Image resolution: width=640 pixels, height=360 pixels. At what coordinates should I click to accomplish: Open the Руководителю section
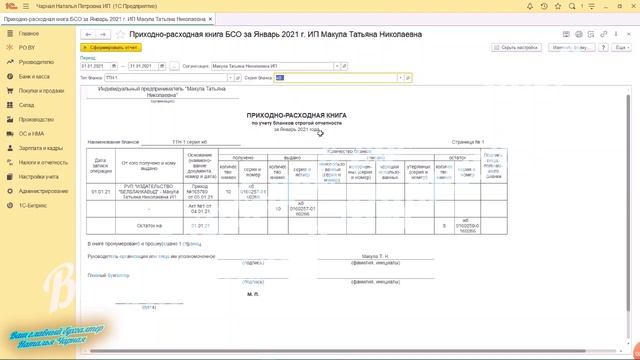click(36, 62)
